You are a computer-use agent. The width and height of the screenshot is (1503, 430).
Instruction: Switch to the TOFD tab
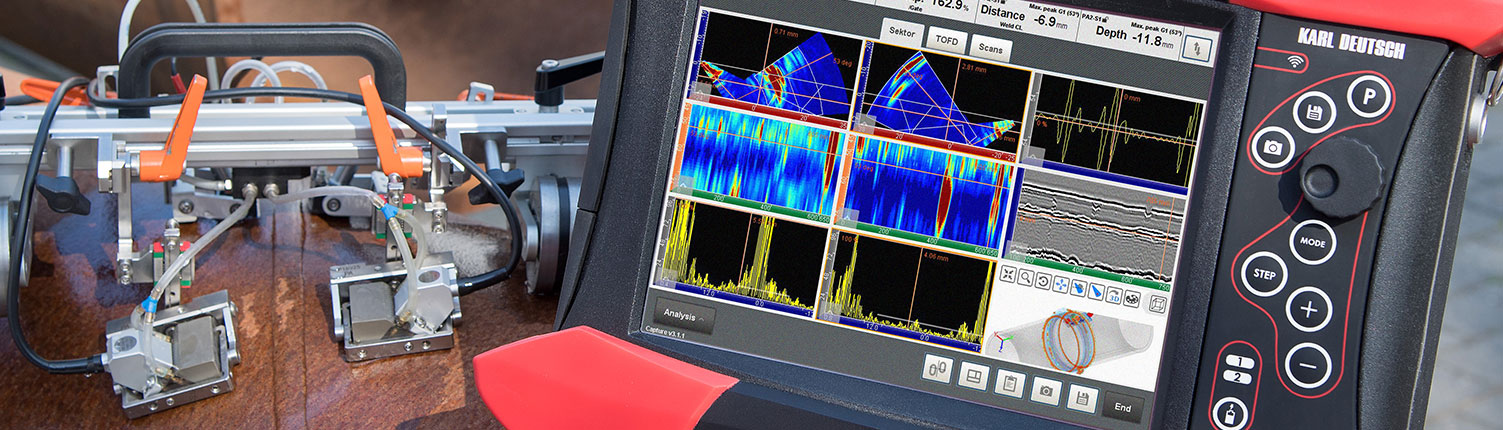click(x=945, y=39)
